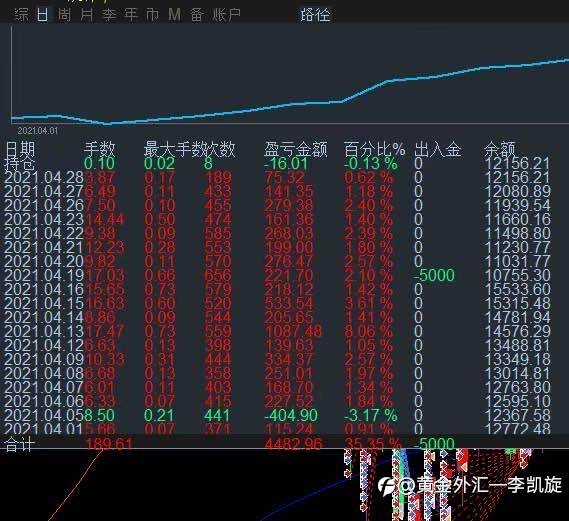
Task: Select the 2021.04.14 row date
Action: pos(44,317)
